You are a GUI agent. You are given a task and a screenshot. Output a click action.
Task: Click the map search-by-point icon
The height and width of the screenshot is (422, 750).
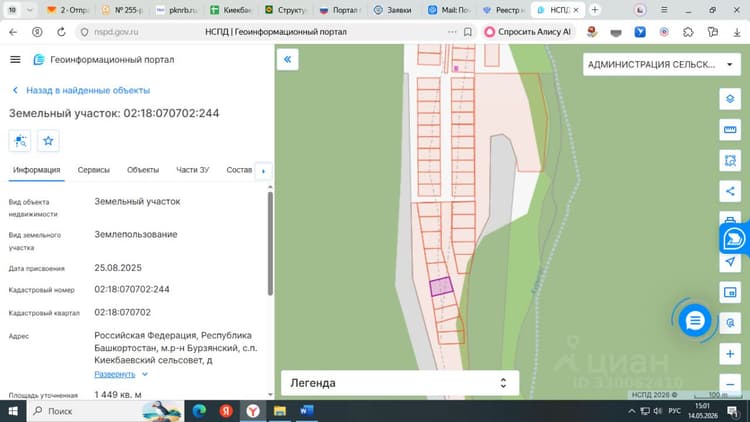click(x=730, y=323)
